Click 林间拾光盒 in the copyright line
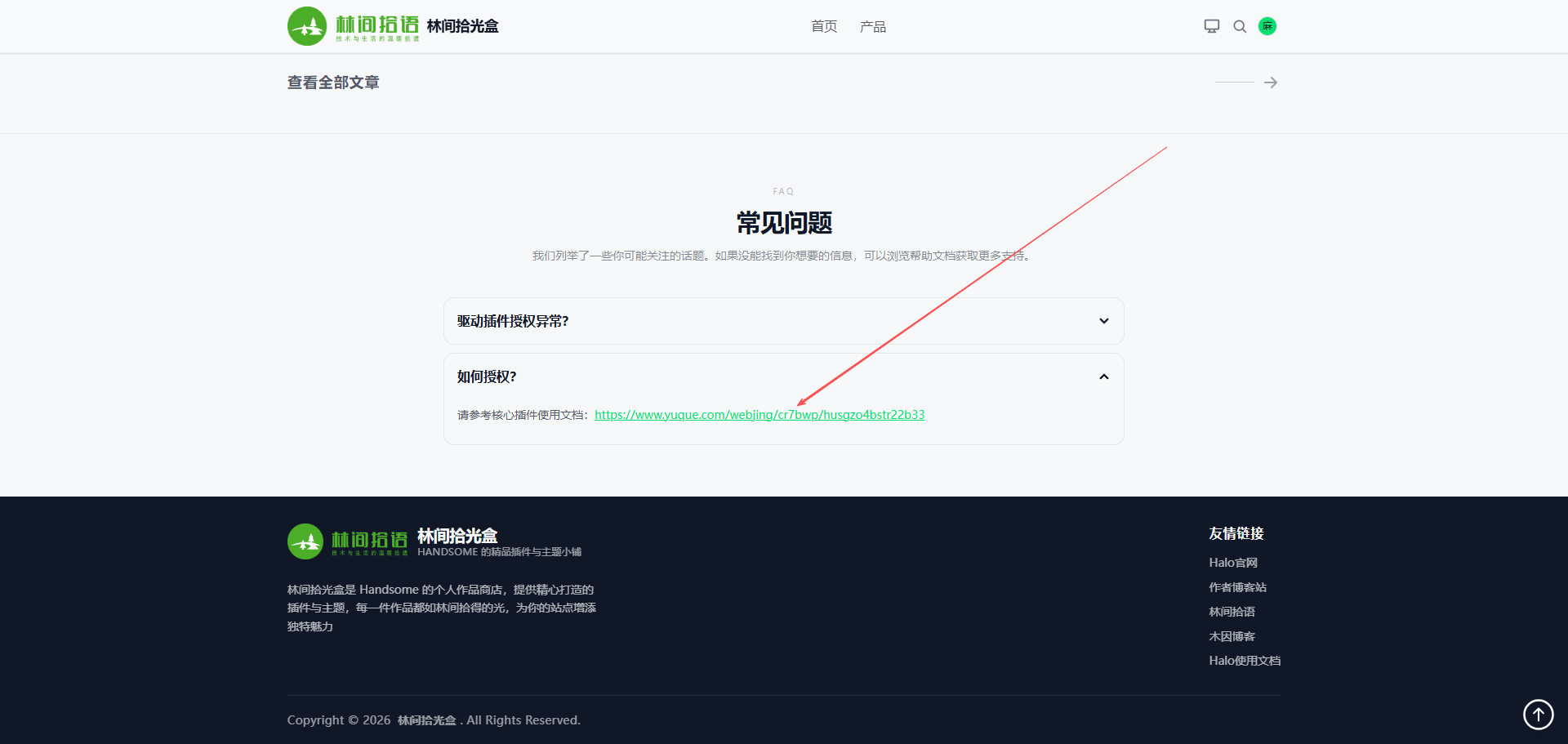The height and width of the screenshot is (744, 1568). (426, 720)
